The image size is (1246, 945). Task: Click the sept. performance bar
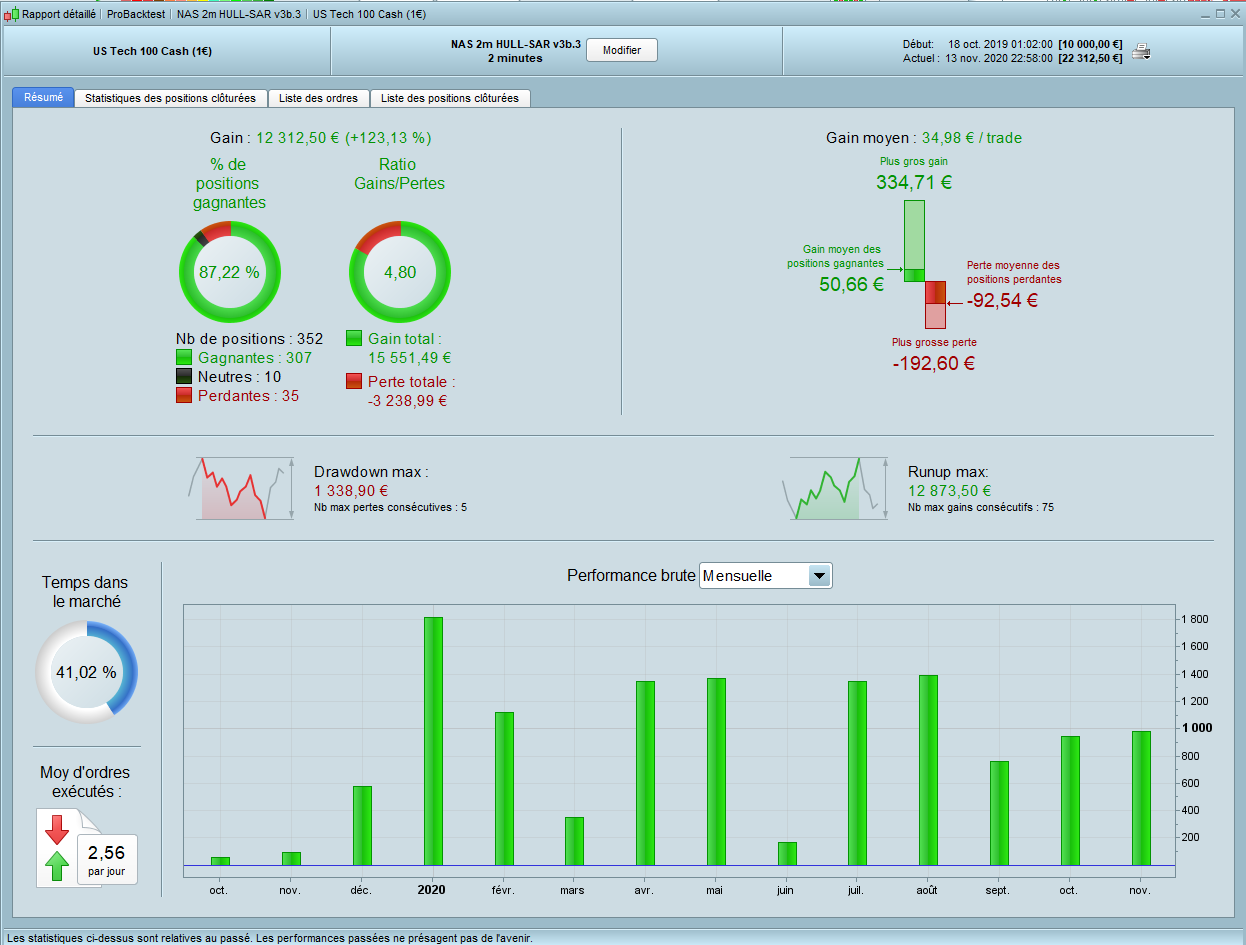coord(999,813)
